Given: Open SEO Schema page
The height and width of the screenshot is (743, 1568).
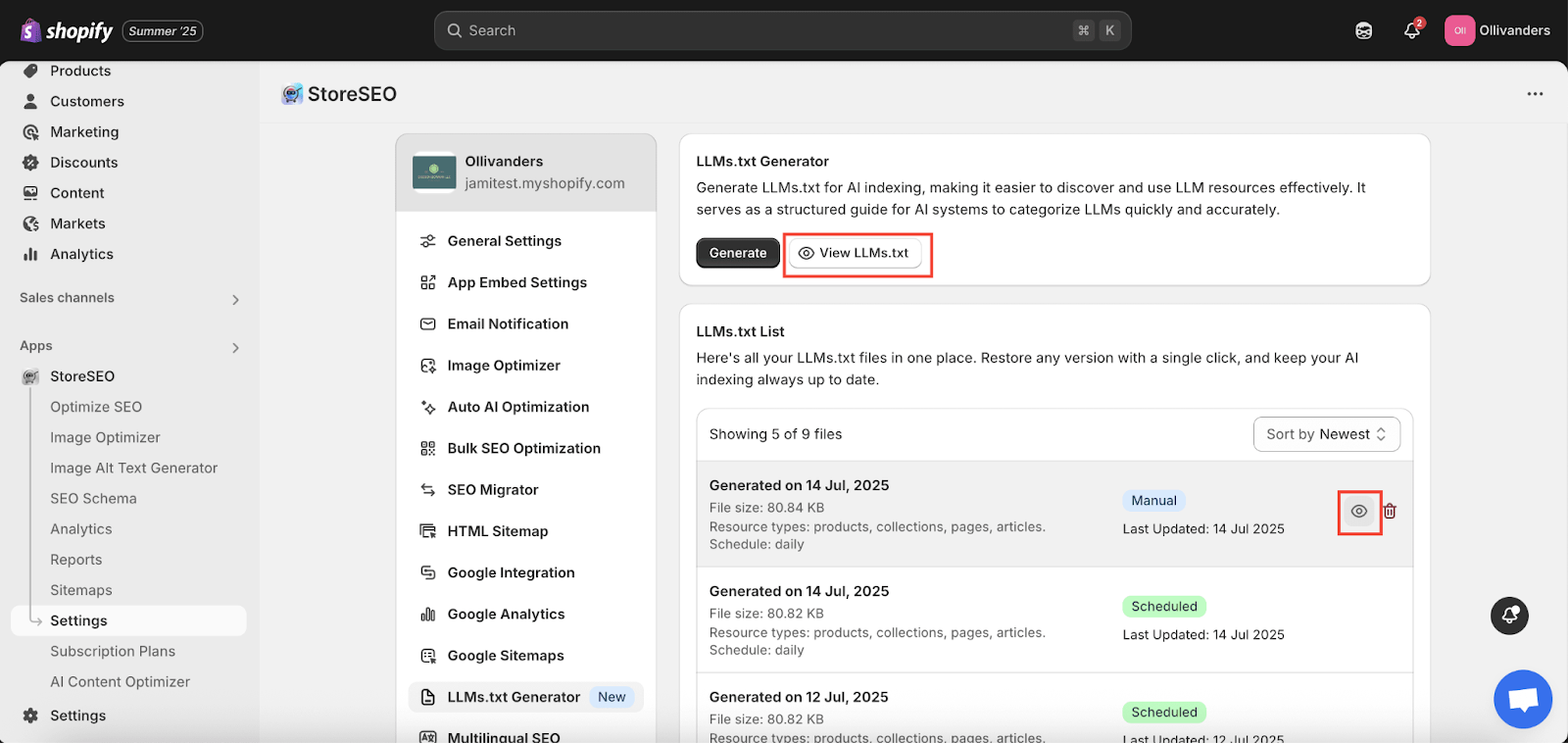Looking at the screenshot, I should coord(93,498).
